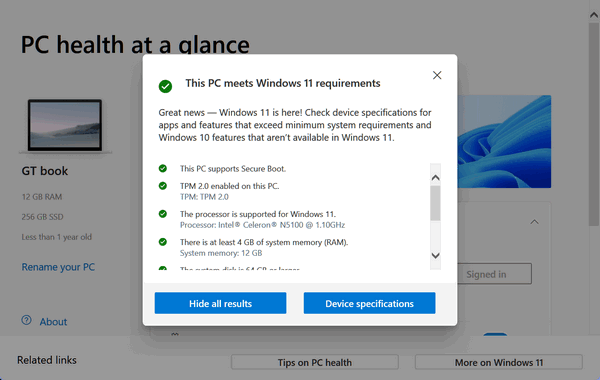Image resolution: width=600 pixels, height=380 pixels.
Task: Open the About link
Action: [x=53, y=322]
